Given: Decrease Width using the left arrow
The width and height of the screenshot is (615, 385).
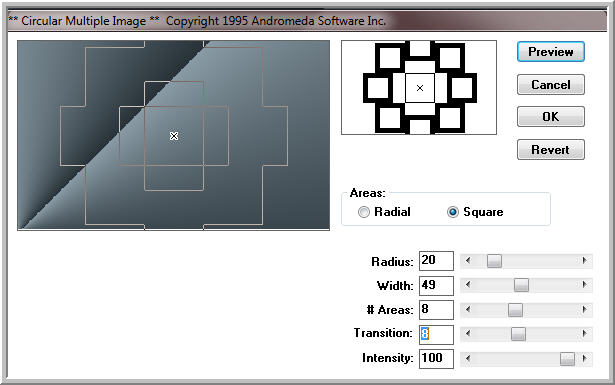Looking at the screenshot, I should pyautogui.click(x=468, y=285).
